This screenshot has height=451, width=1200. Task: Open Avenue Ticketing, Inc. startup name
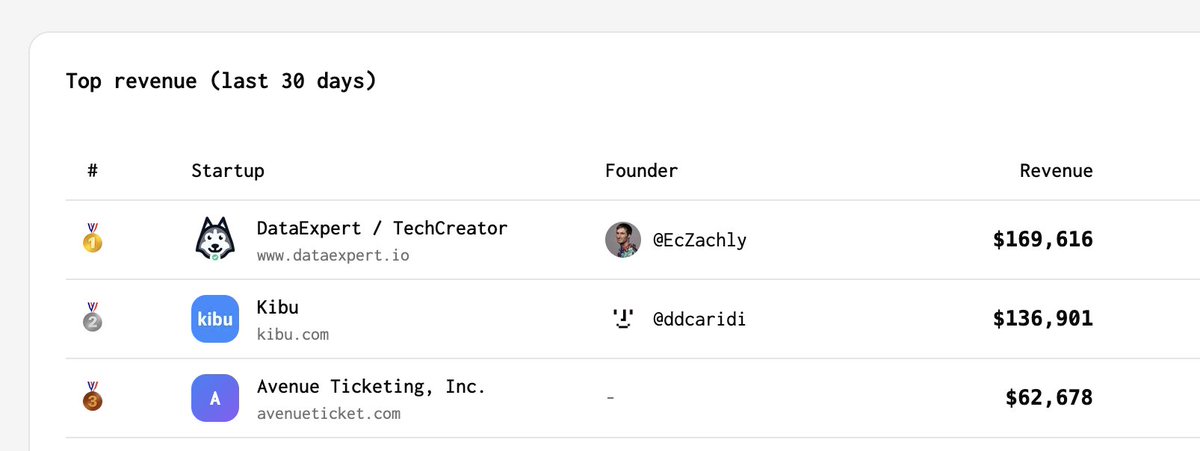pyautogui.click(x=371, y=386)
